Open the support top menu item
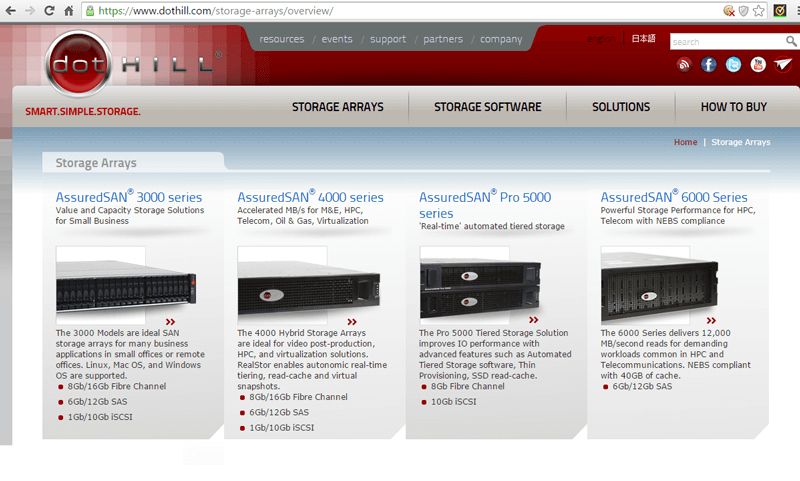 (388, 39)
